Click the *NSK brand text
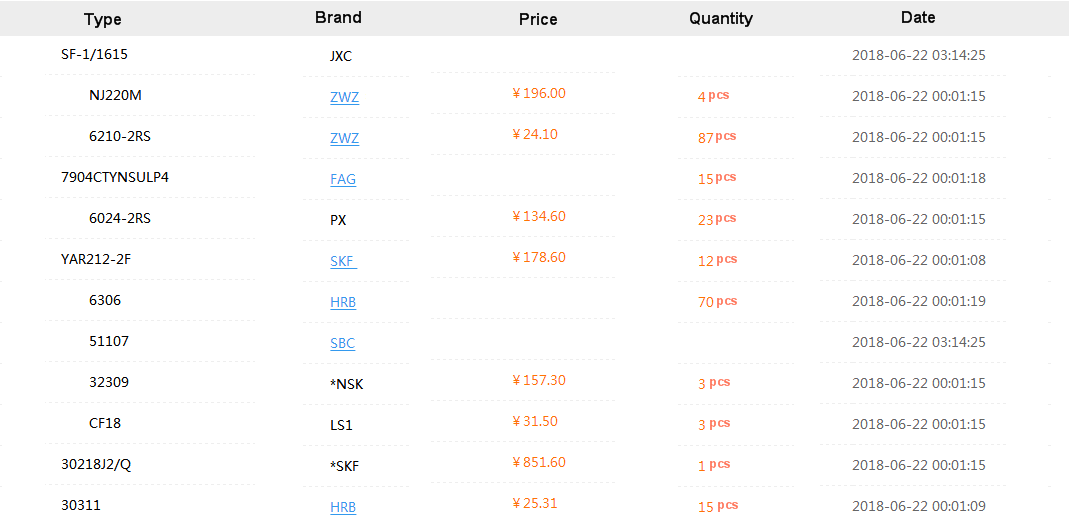Screen dimensions: 1080x522 pos(346,384)
